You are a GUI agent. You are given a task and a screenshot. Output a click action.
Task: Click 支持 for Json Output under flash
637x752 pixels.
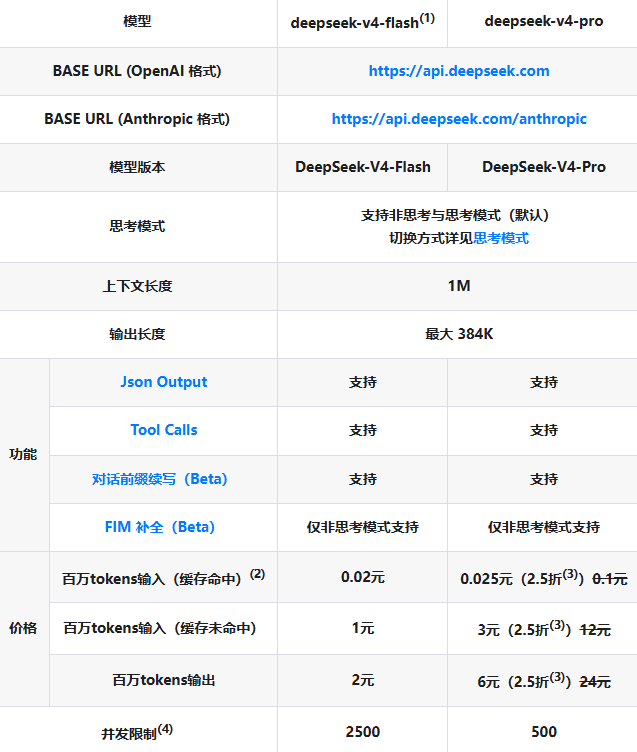pyautogui.click(x=363, y=382)
